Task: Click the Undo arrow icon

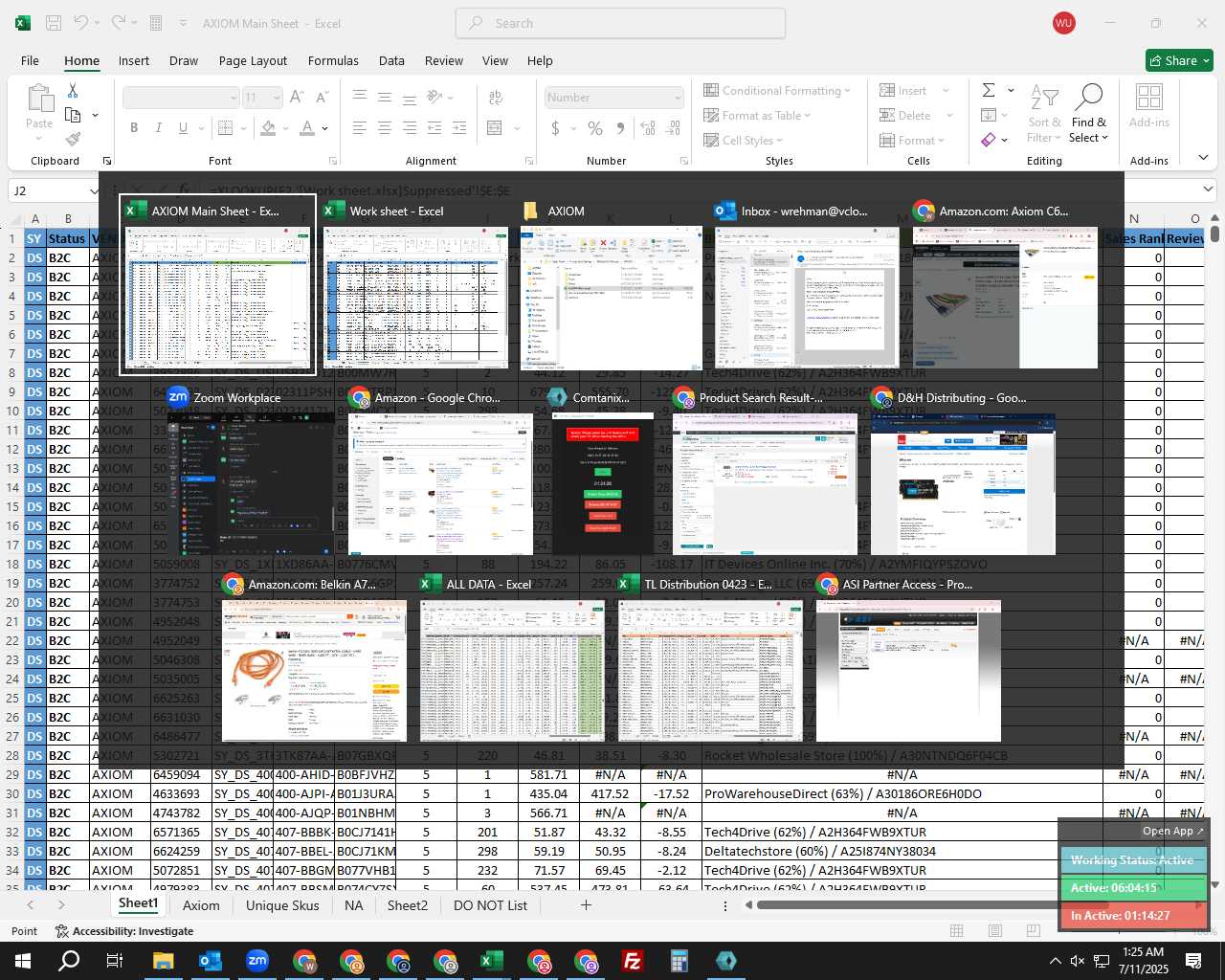Action: tap(81, 23)
